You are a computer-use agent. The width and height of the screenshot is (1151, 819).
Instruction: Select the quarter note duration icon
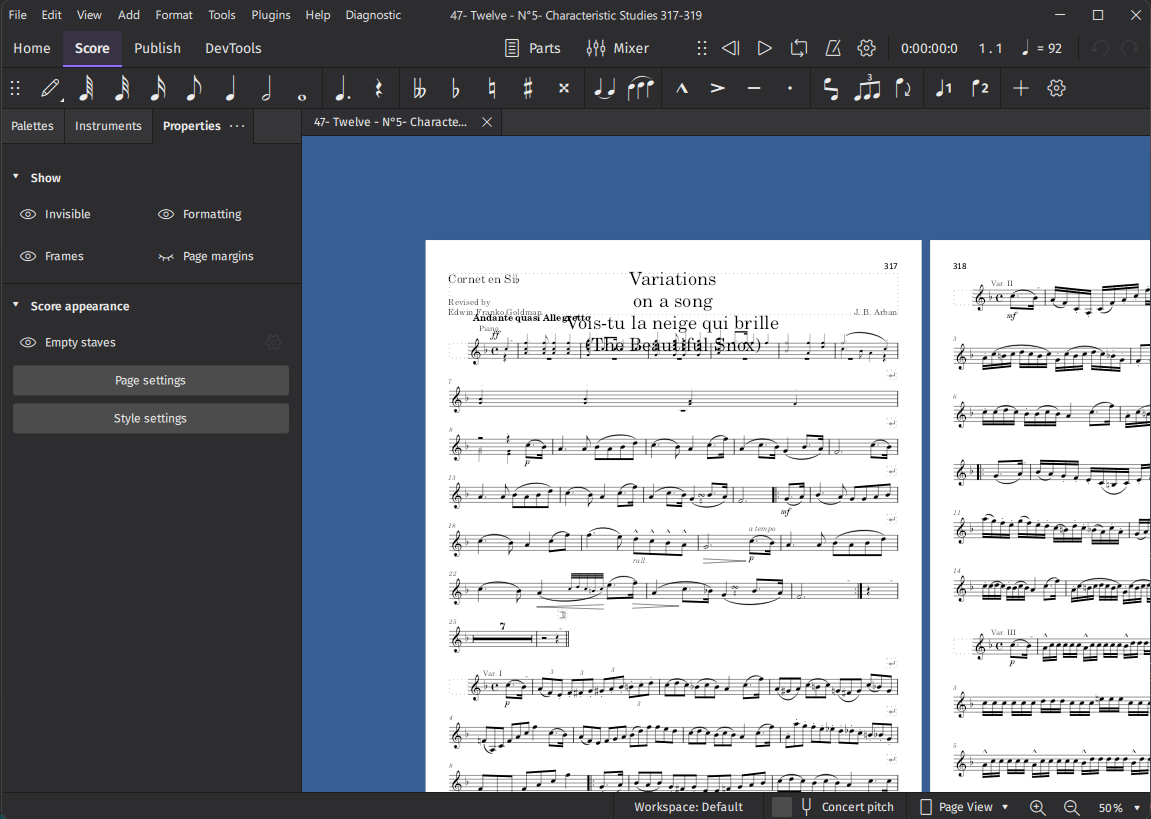pos(230,88)
